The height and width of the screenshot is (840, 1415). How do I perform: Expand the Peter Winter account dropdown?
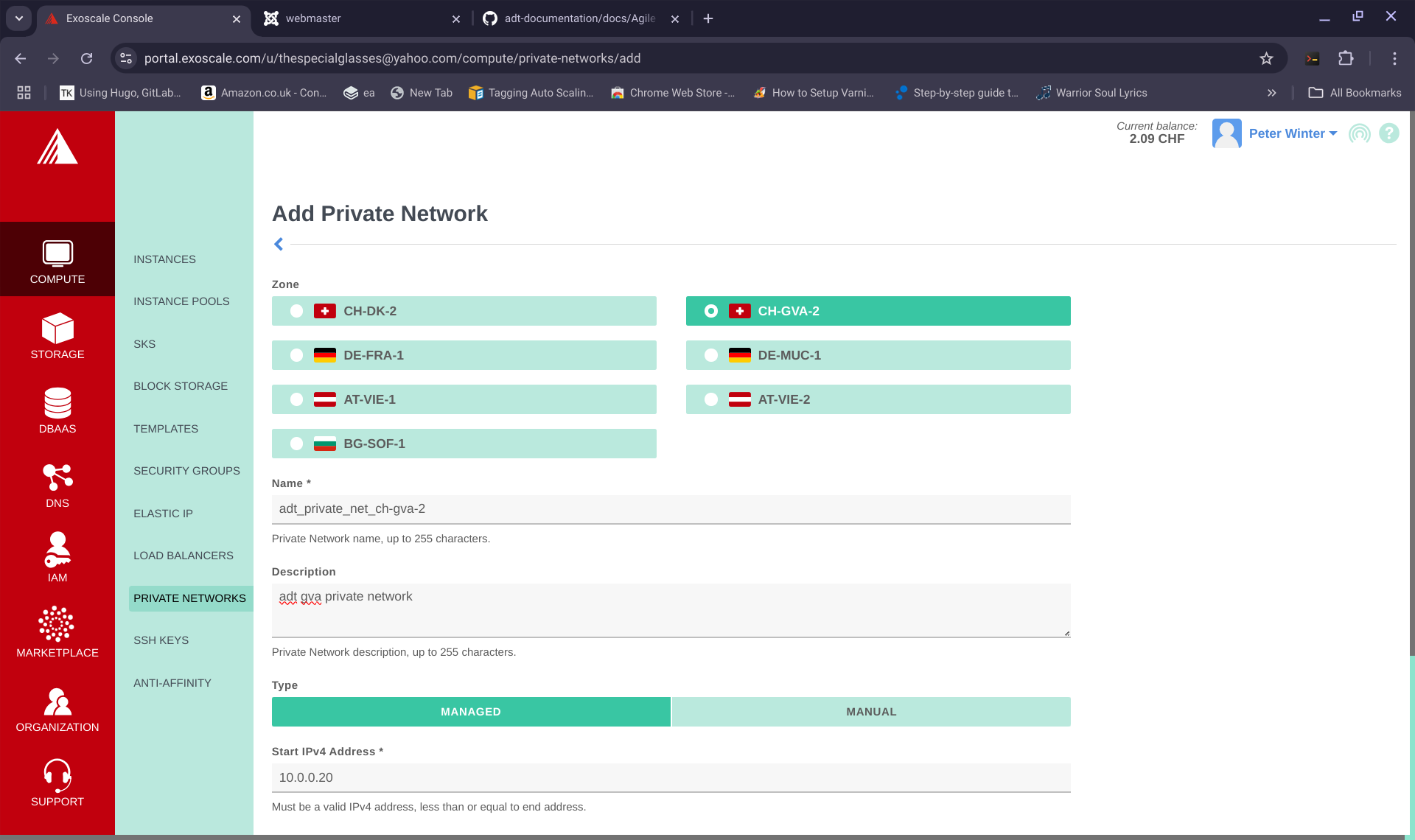(x=1292, y=133)
